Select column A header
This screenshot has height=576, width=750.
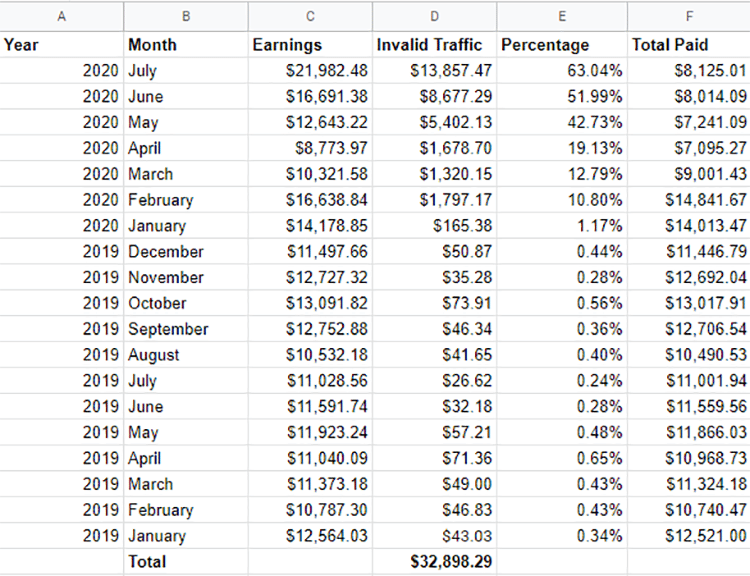point(62,16)
